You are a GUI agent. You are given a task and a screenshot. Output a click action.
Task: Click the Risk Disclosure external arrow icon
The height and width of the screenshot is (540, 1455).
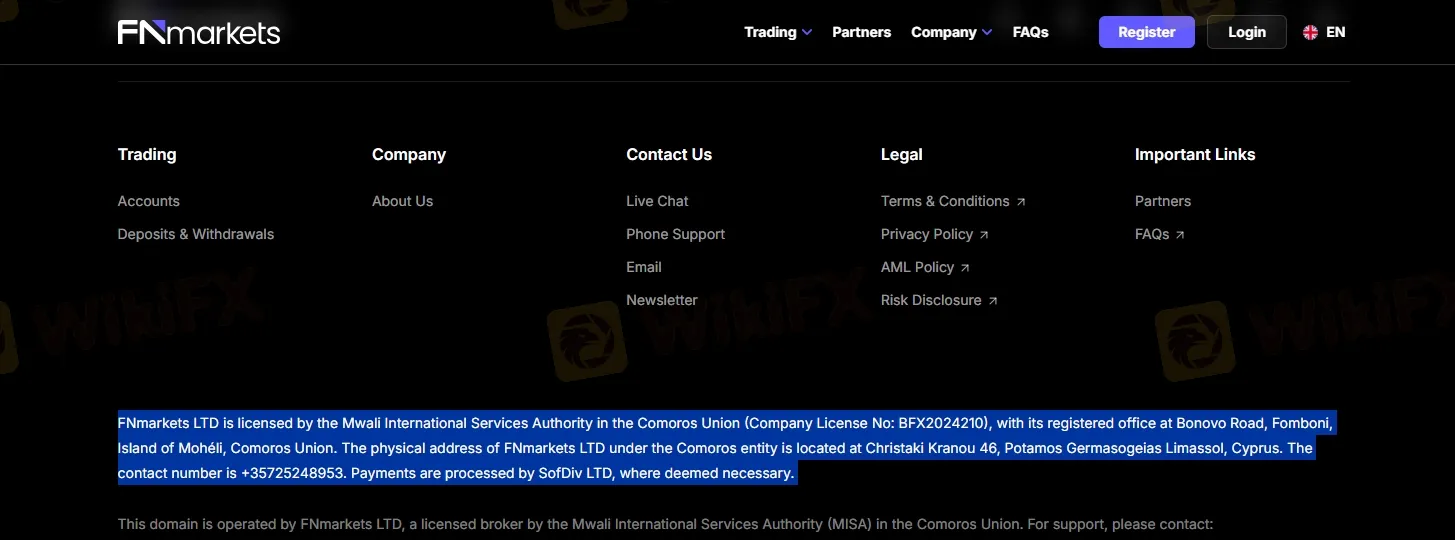point(992,301)
